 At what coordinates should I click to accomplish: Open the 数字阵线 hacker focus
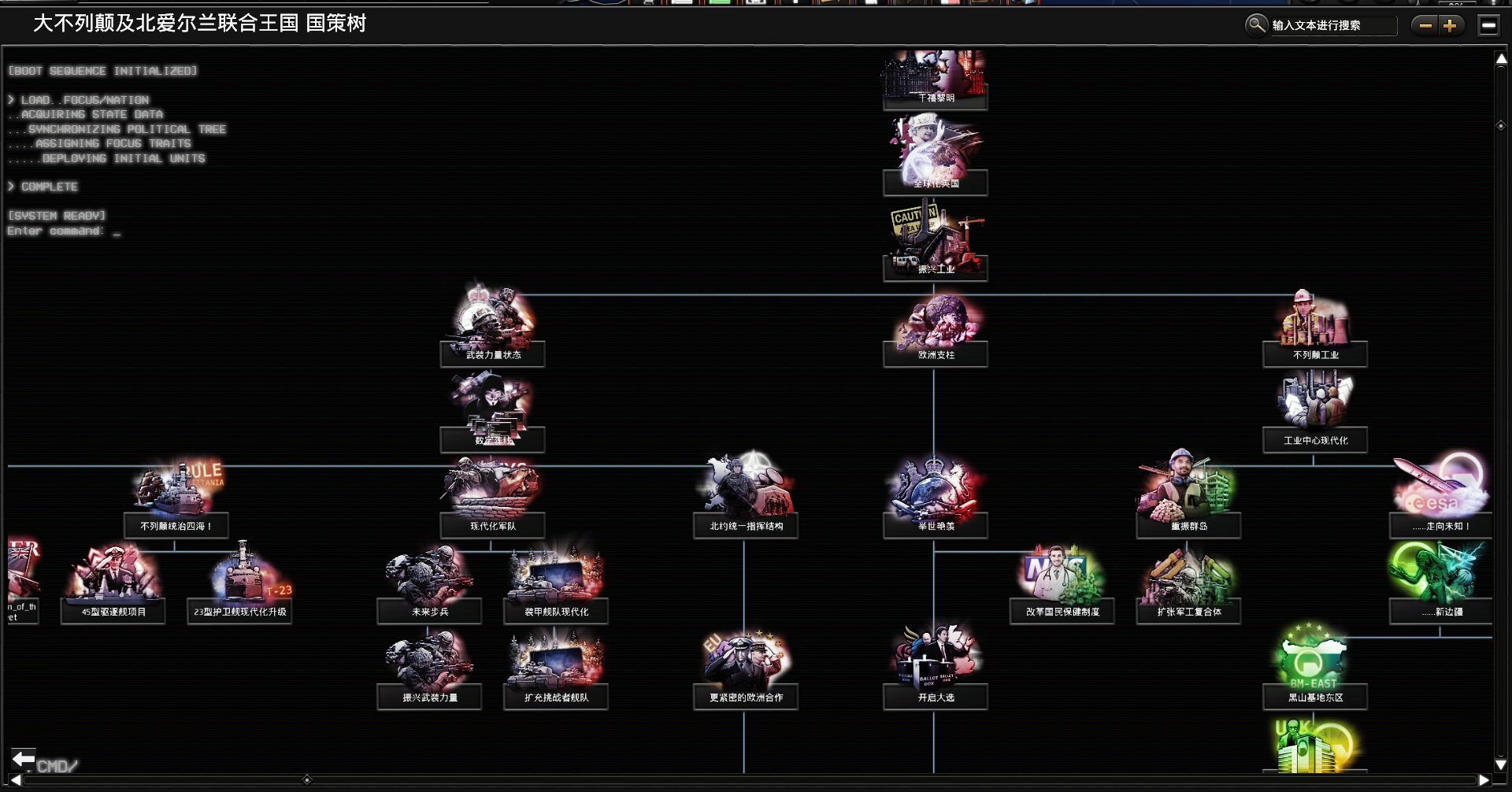tap(492, 413)
